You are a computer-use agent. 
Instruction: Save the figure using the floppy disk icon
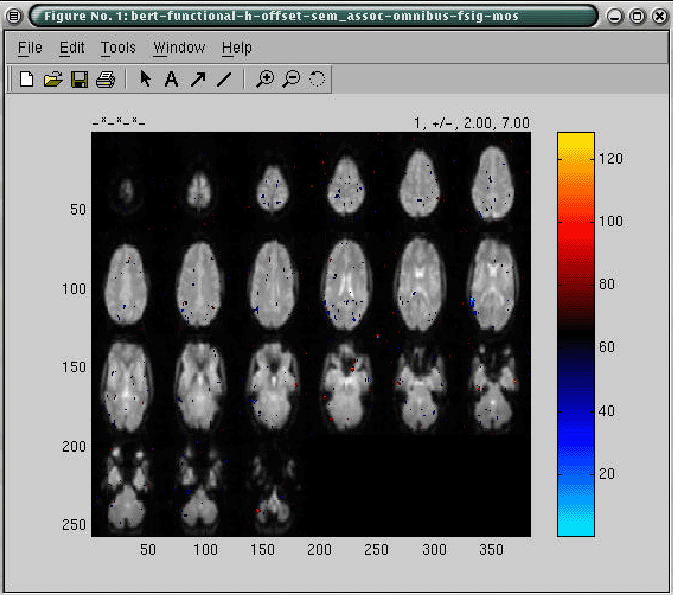pos(79,80)
